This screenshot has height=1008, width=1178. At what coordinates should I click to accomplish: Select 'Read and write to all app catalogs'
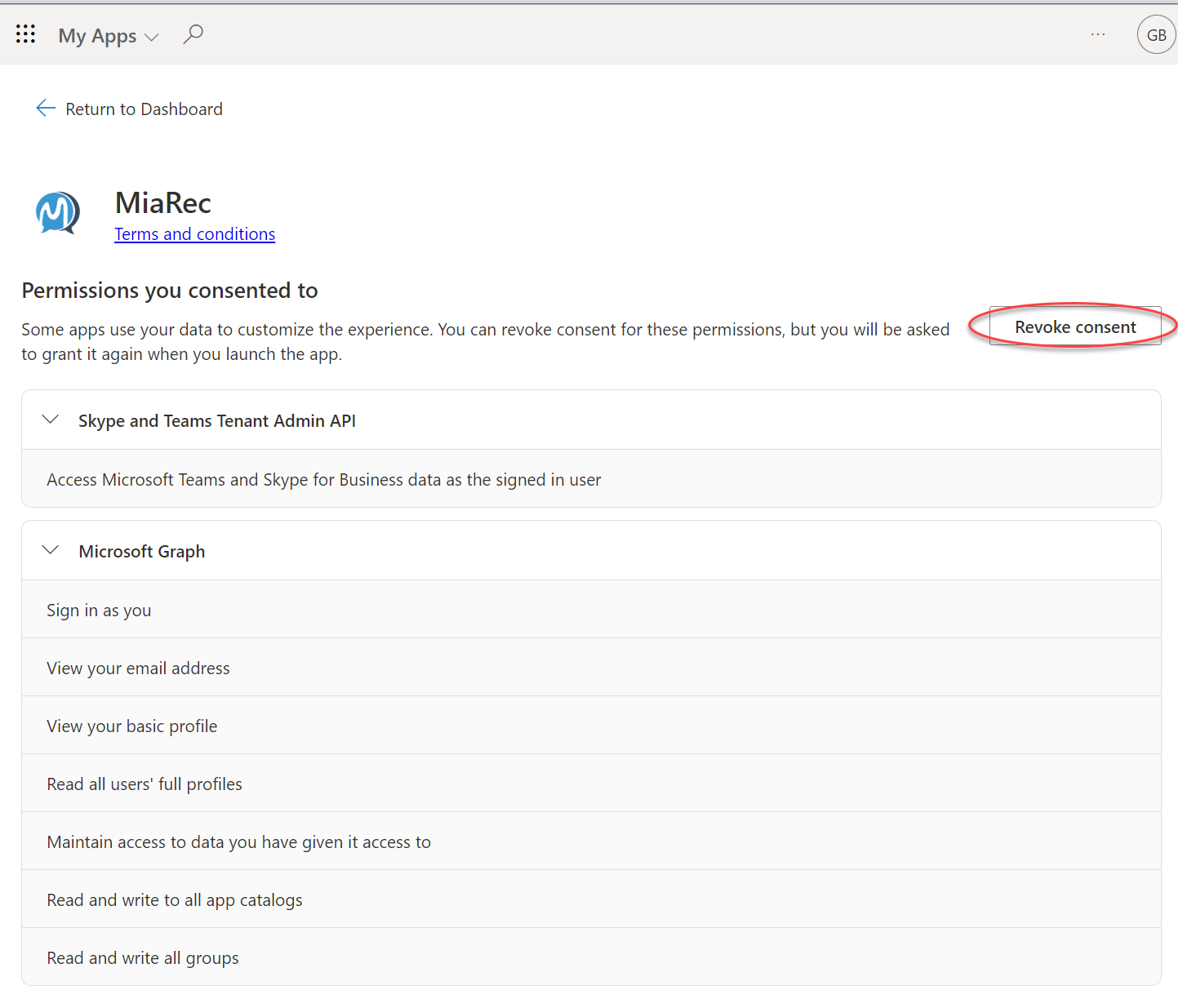pos(591,899)
